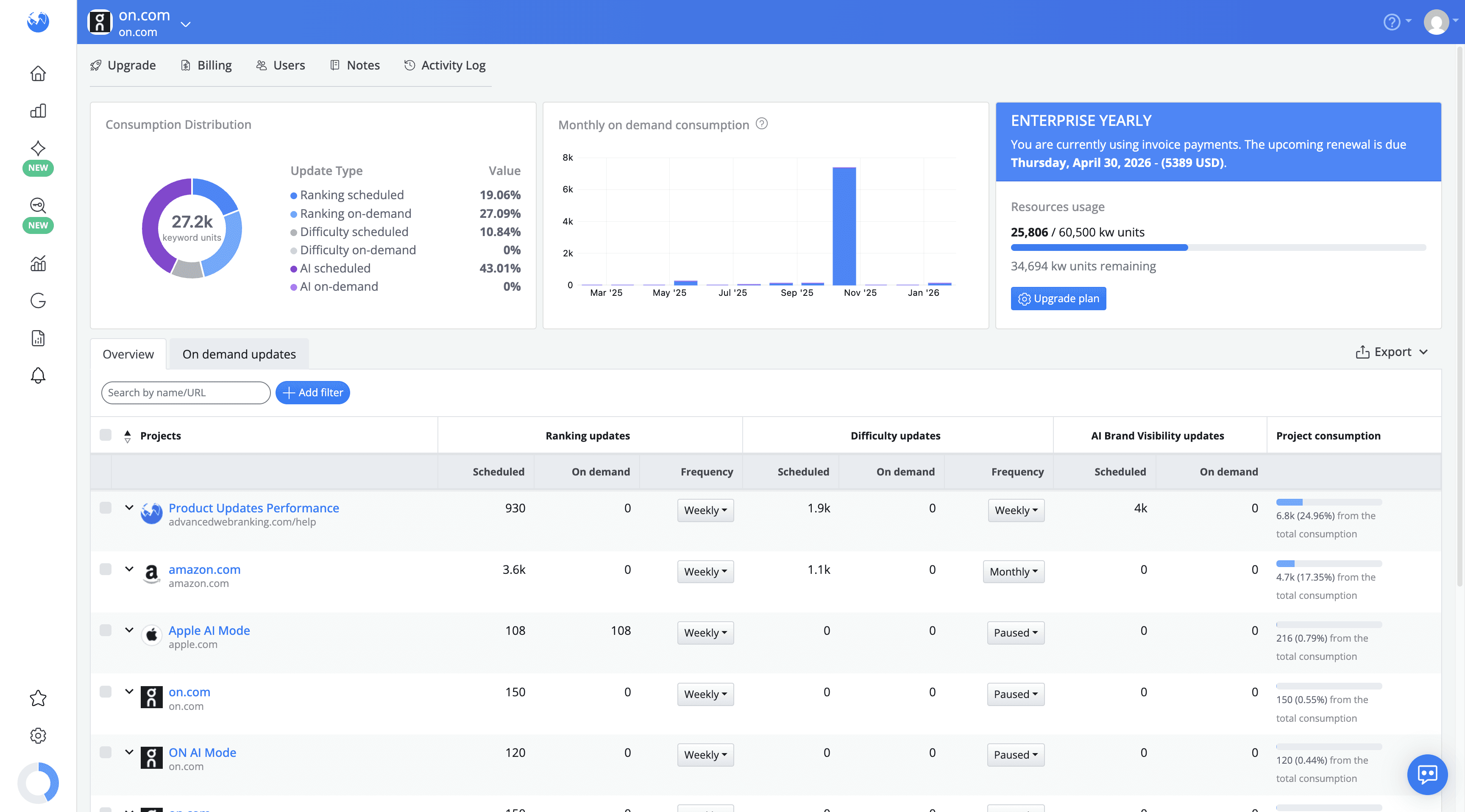Viewport: 1465px width, 812px height.
Task: Select the rankings bar-chart icon in the sidebar
Action: 38,111
